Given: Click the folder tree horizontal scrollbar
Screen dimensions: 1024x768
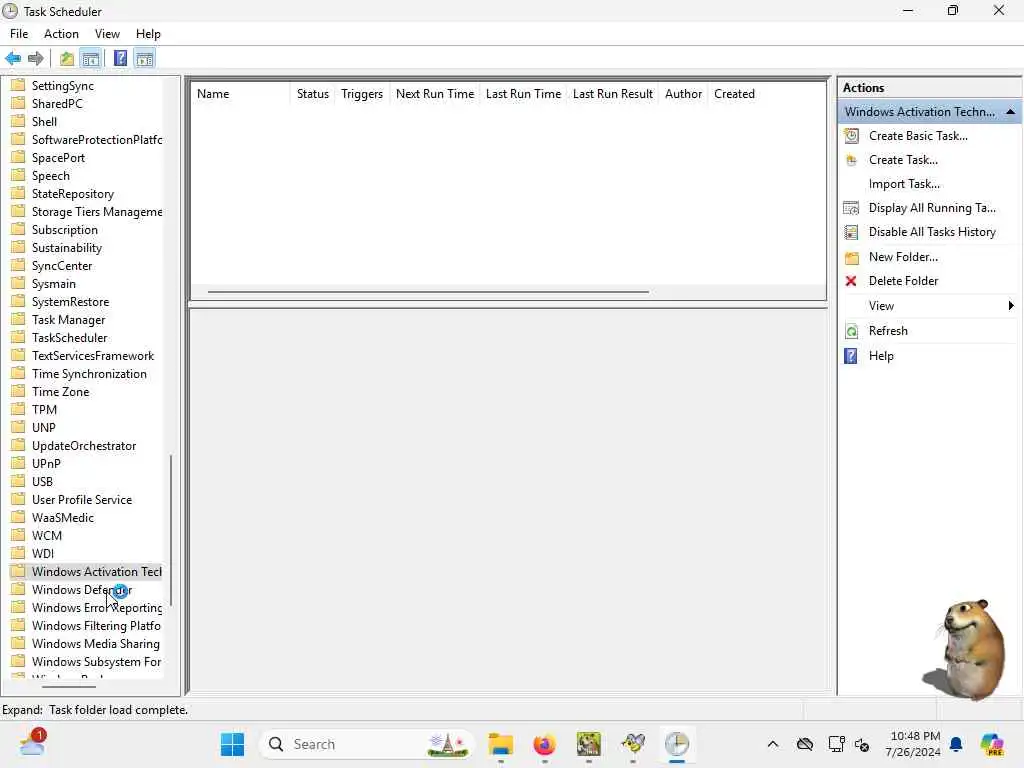Looking at the screenshot, I should [69, 686].
